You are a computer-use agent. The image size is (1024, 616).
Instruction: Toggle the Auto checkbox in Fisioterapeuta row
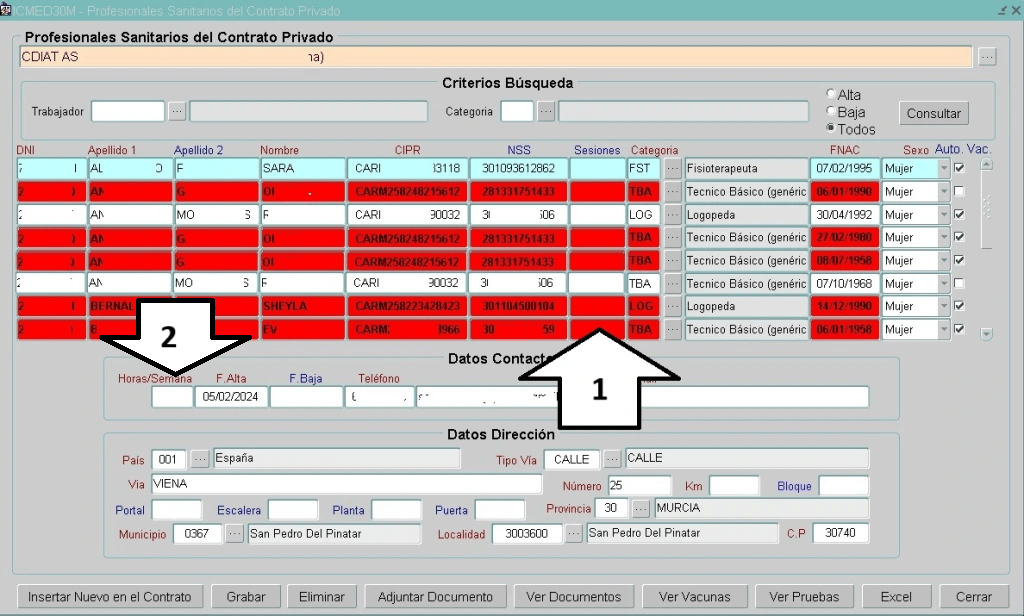point(960,168)
